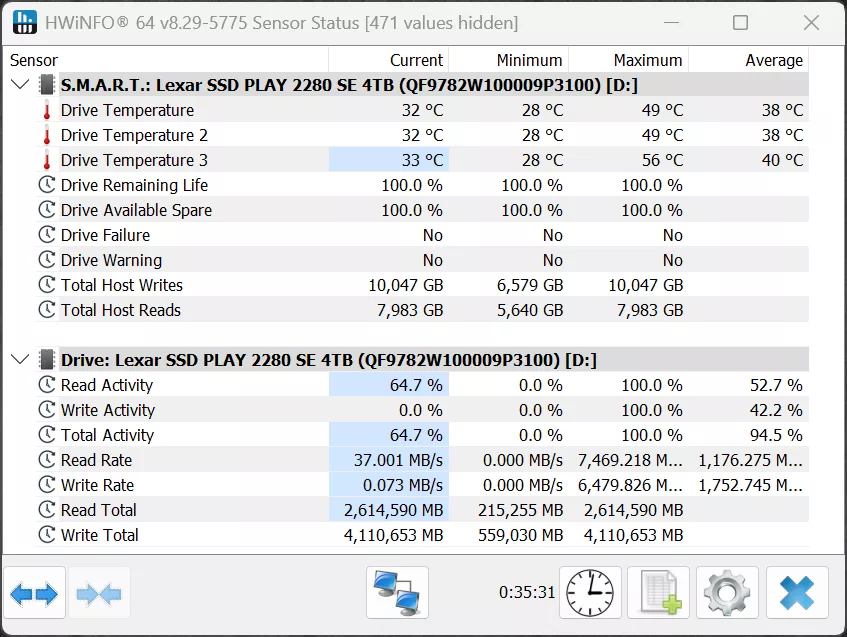Open sensor settings gear button
Image resolution: width=847 pixels, height=637 pixels.
tap(727, 593)
